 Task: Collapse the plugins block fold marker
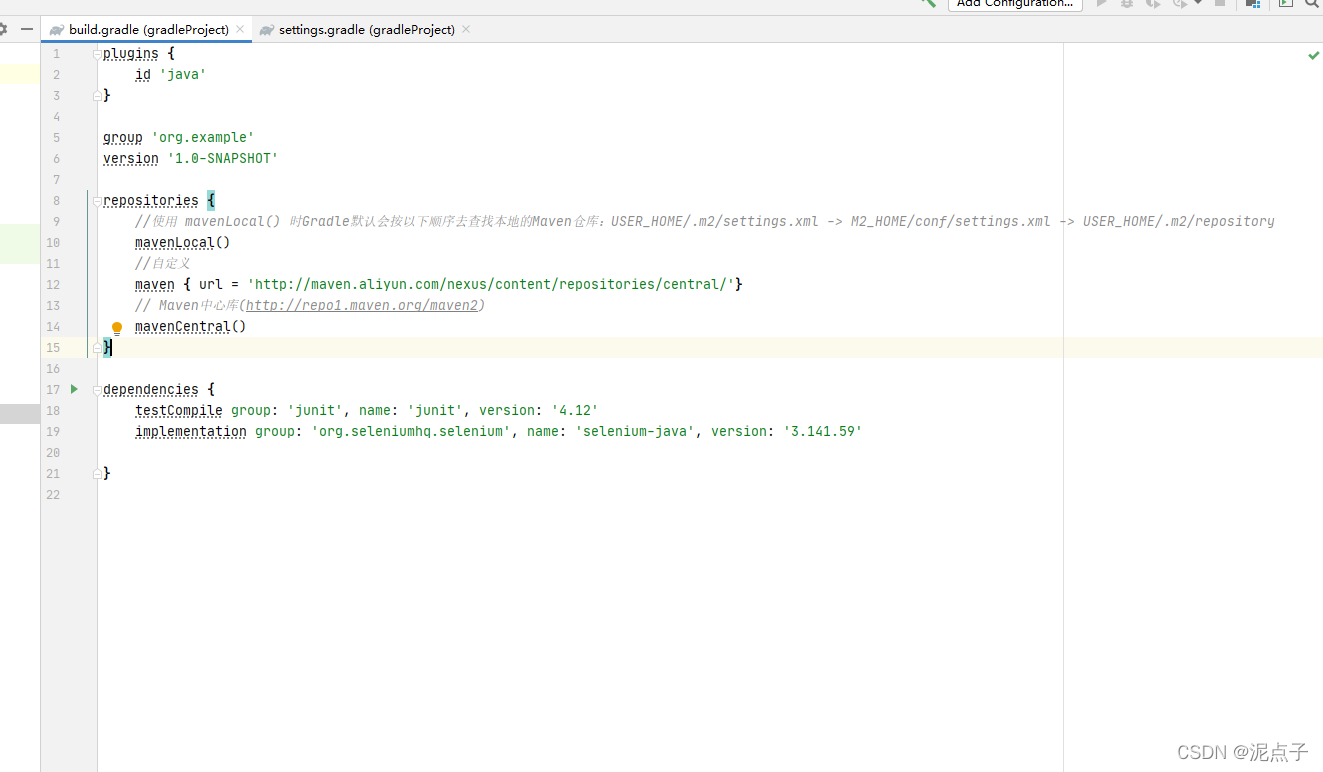tap(97, 54)
